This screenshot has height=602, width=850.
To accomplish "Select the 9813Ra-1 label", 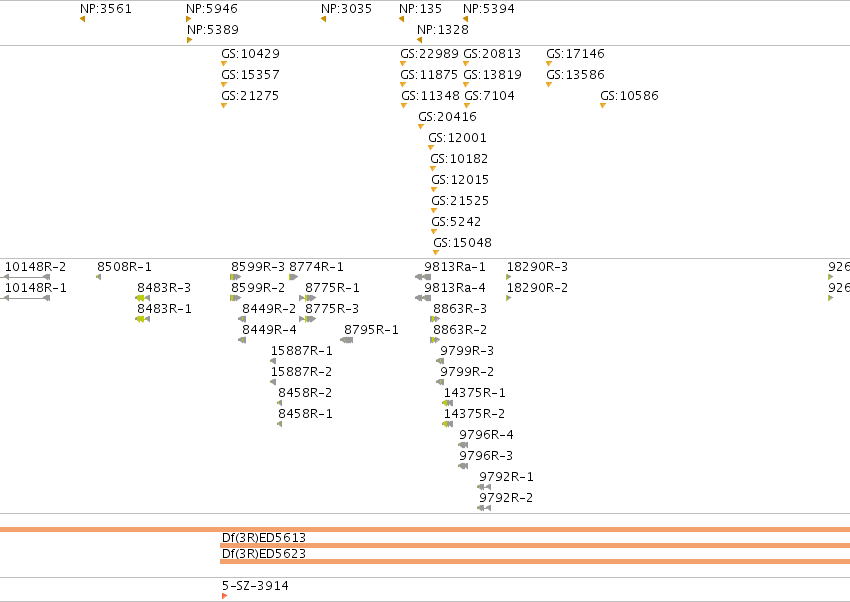I will [x=455, y=267].
